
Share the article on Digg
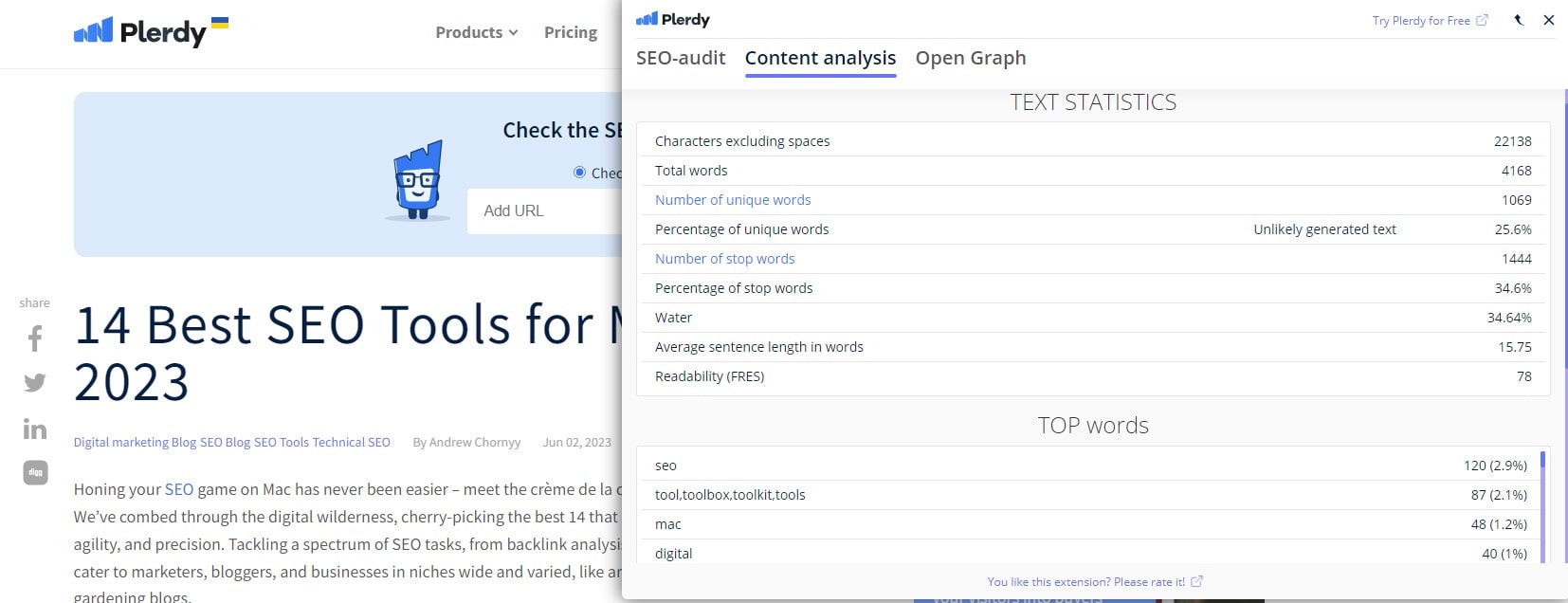pyautogui.click(x=35, y=472)
